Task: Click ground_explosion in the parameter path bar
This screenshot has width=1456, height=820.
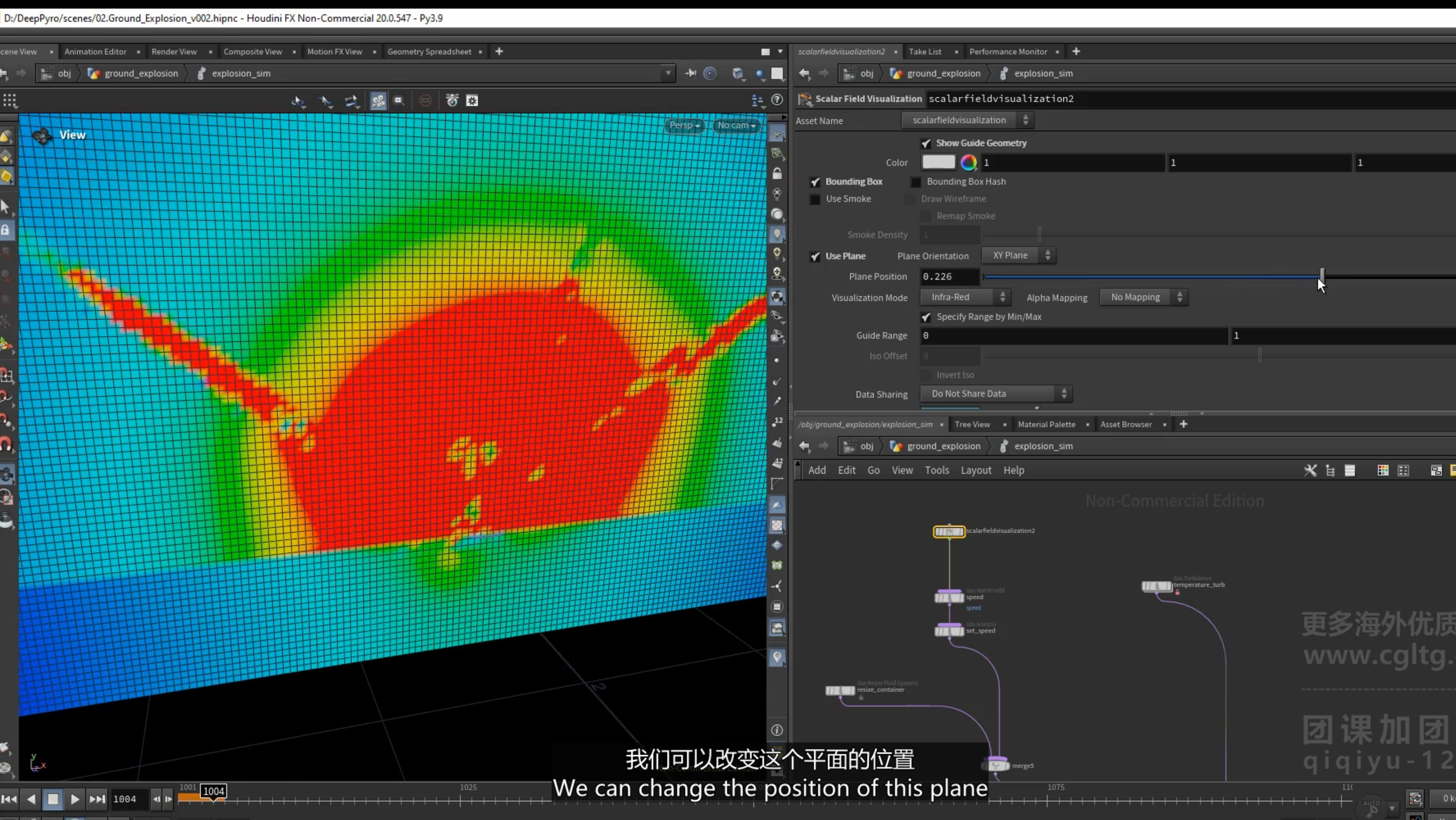Action: click(944, 74)
